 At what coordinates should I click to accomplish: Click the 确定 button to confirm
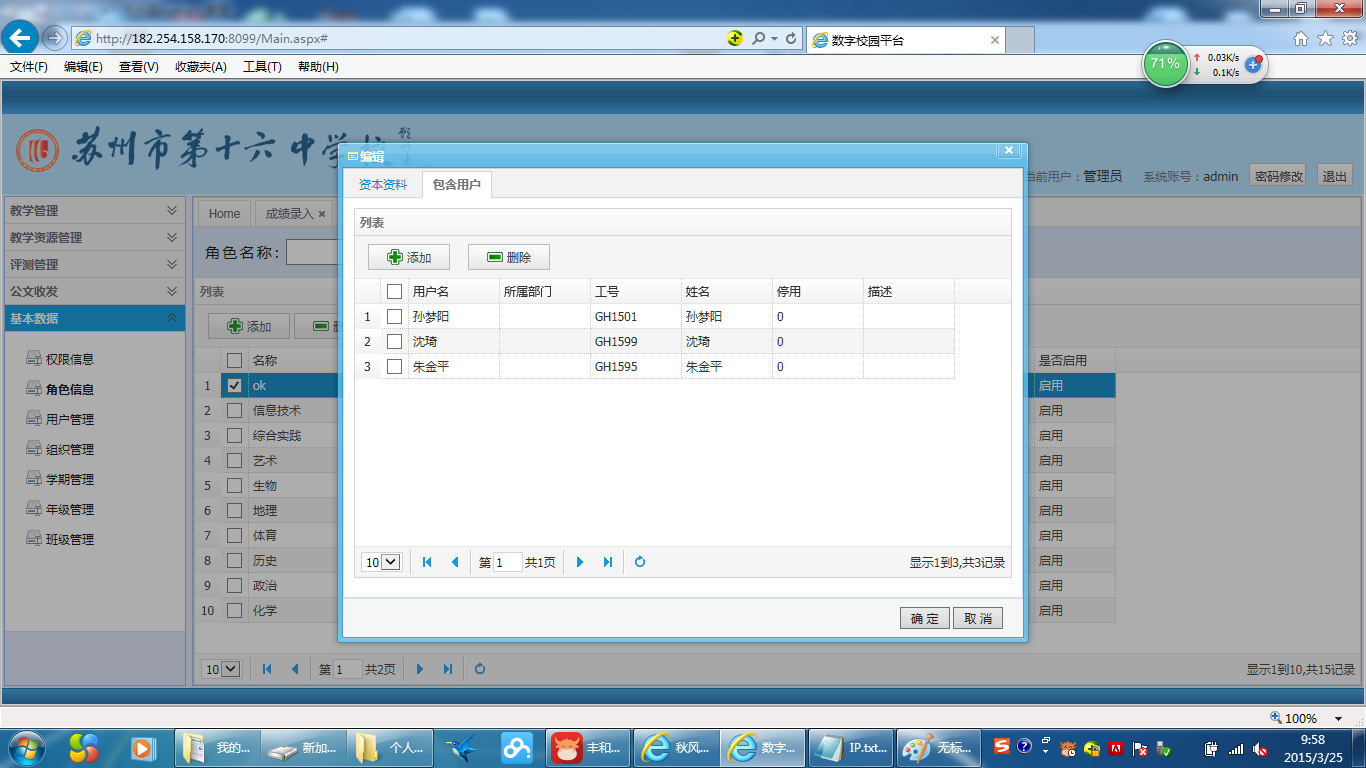tap(923, 617)
